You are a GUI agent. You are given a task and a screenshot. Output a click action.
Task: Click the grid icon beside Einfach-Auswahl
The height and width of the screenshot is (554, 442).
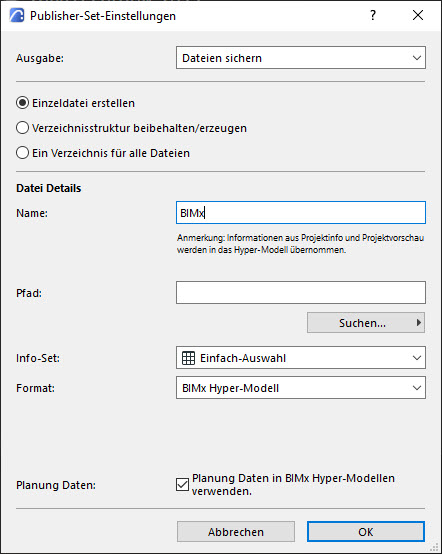(x=188, y=358)
